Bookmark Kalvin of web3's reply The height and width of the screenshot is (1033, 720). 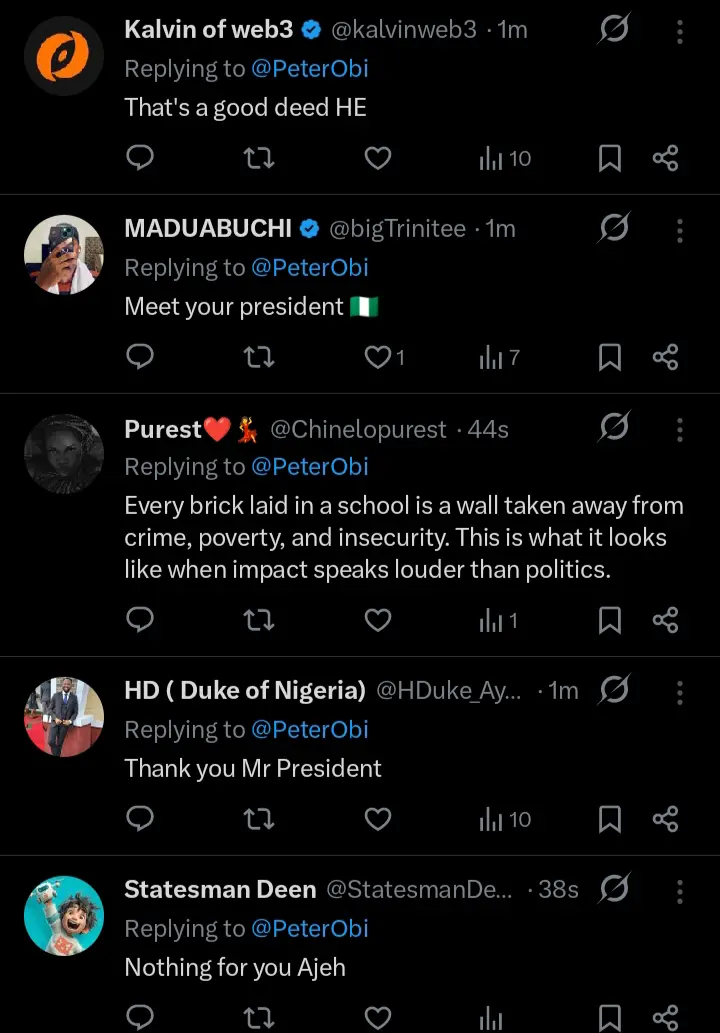pos(610,158)
